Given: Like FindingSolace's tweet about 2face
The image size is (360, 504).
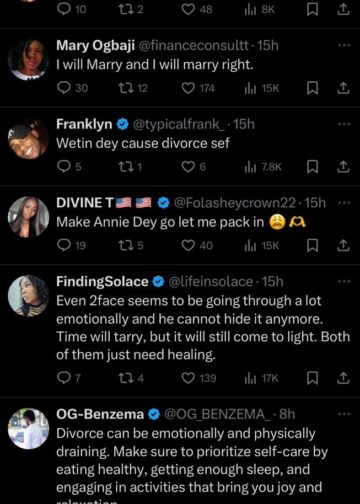Looking at the screenshot, I should (199, 378).
